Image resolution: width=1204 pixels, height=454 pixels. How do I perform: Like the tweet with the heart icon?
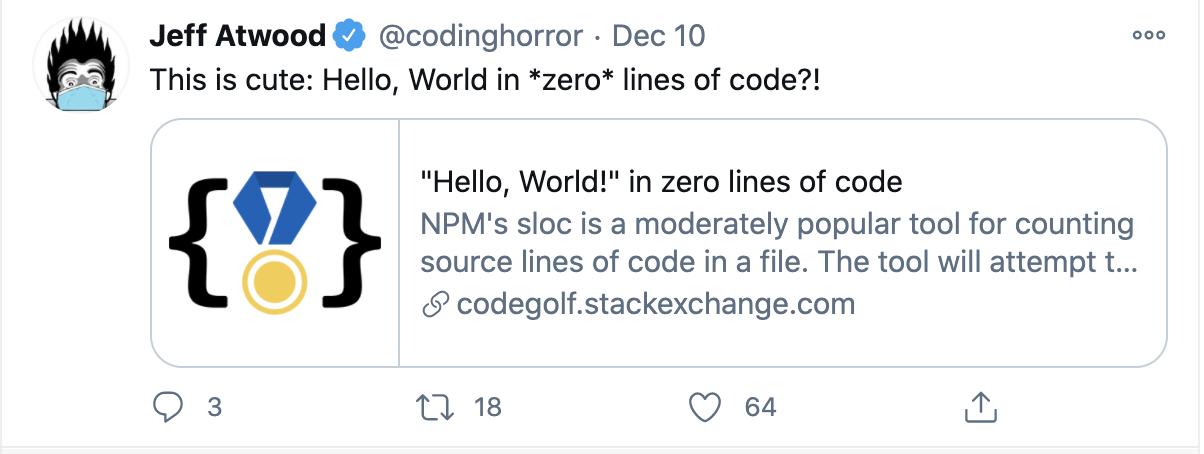click(707, 407)
